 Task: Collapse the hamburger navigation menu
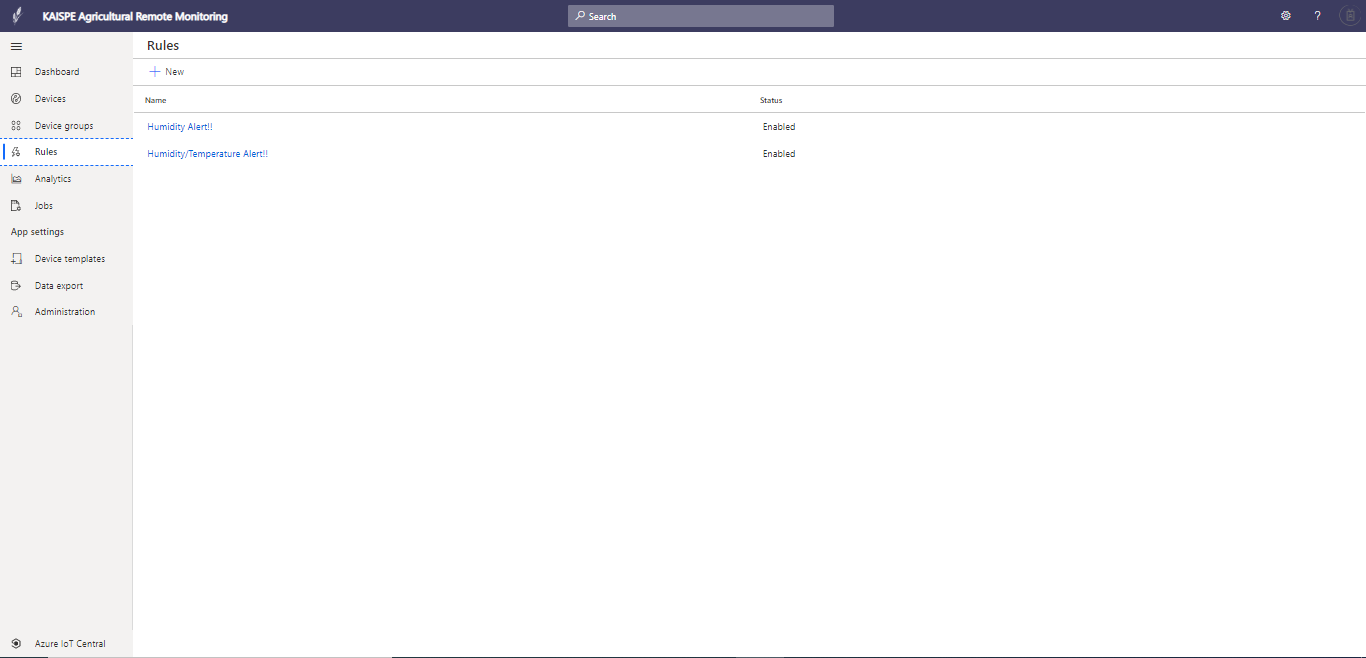(16, 46)
